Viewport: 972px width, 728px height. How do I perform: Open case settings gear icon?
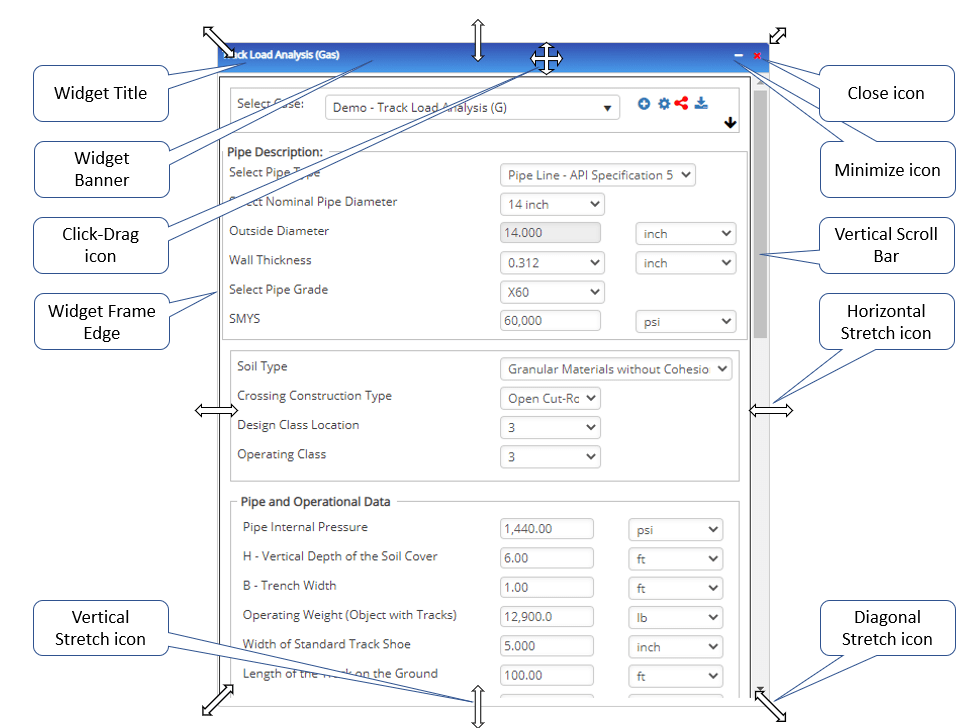(x=664, y=104)
